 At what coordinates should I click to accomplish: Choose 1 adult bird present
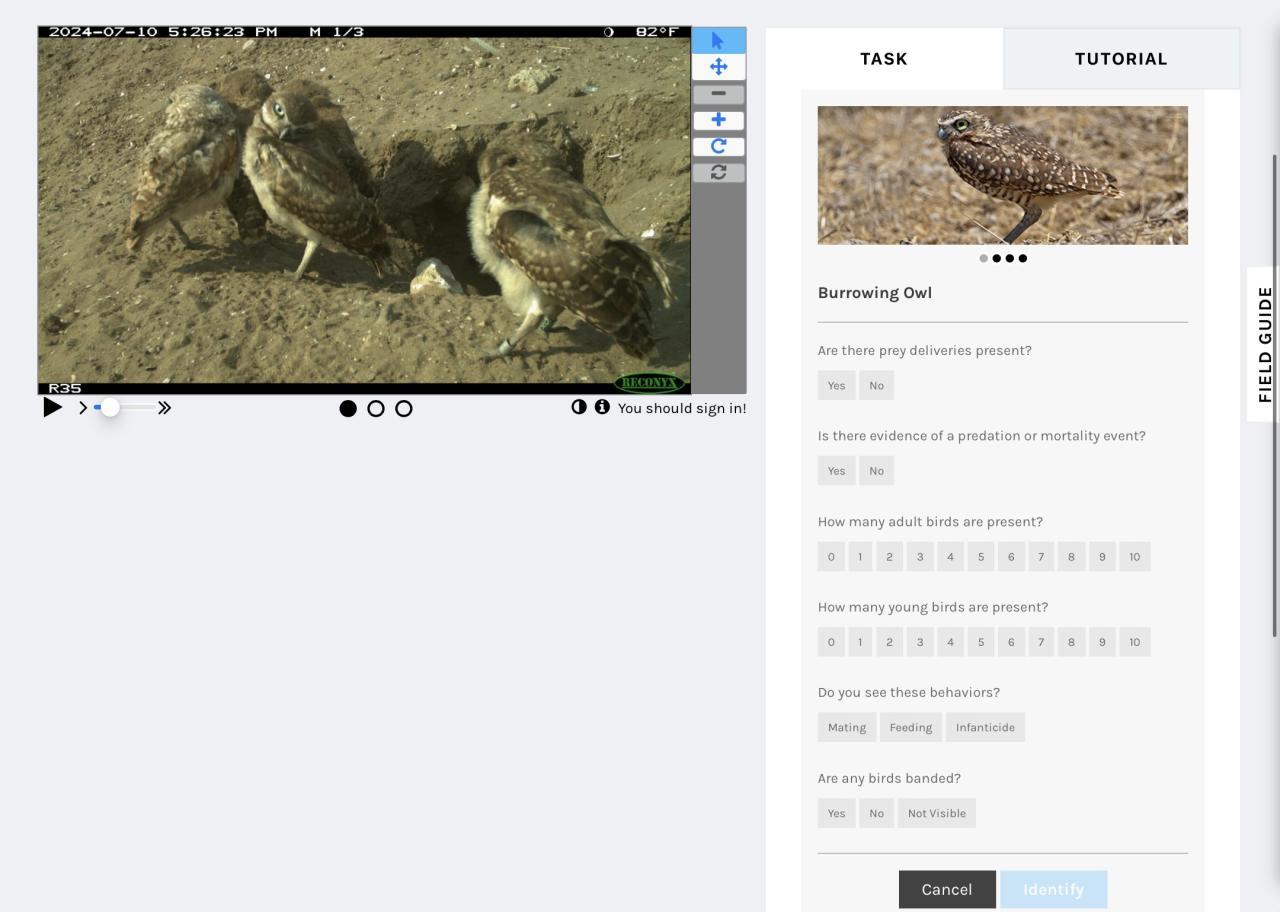[x=860, y=557]
